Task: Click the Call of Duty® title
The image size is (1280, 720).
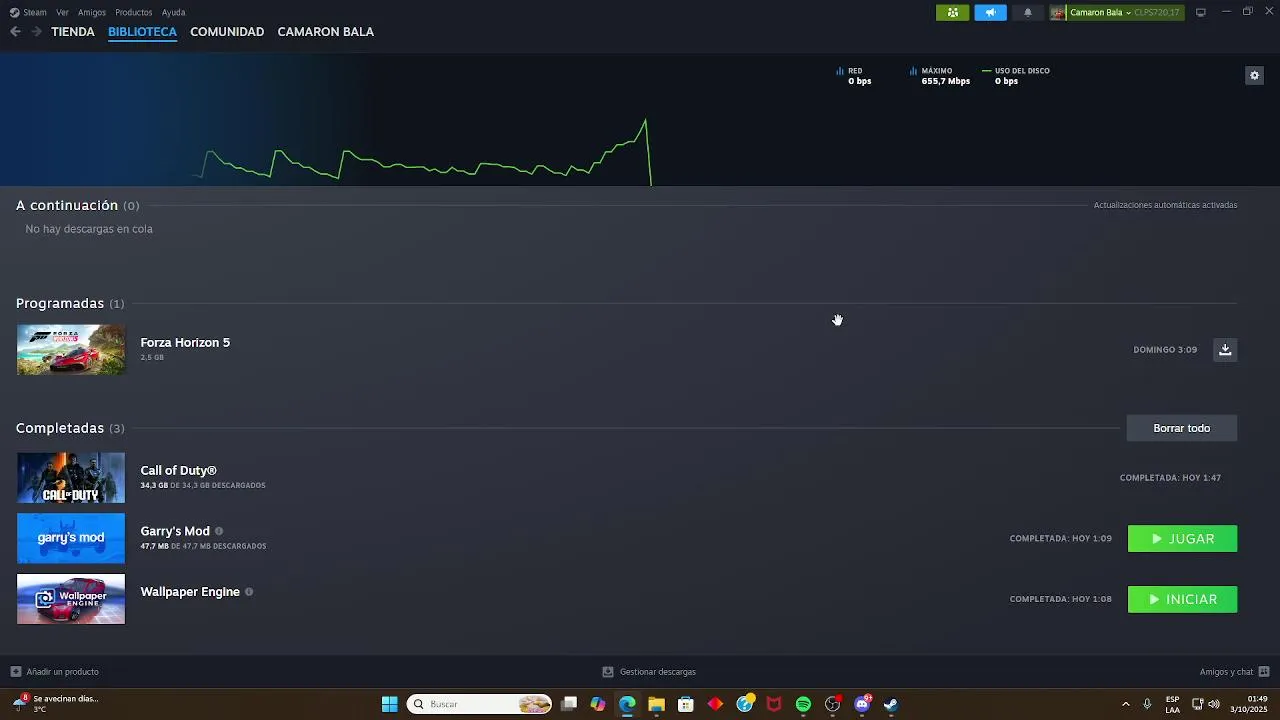Action: 179,470
